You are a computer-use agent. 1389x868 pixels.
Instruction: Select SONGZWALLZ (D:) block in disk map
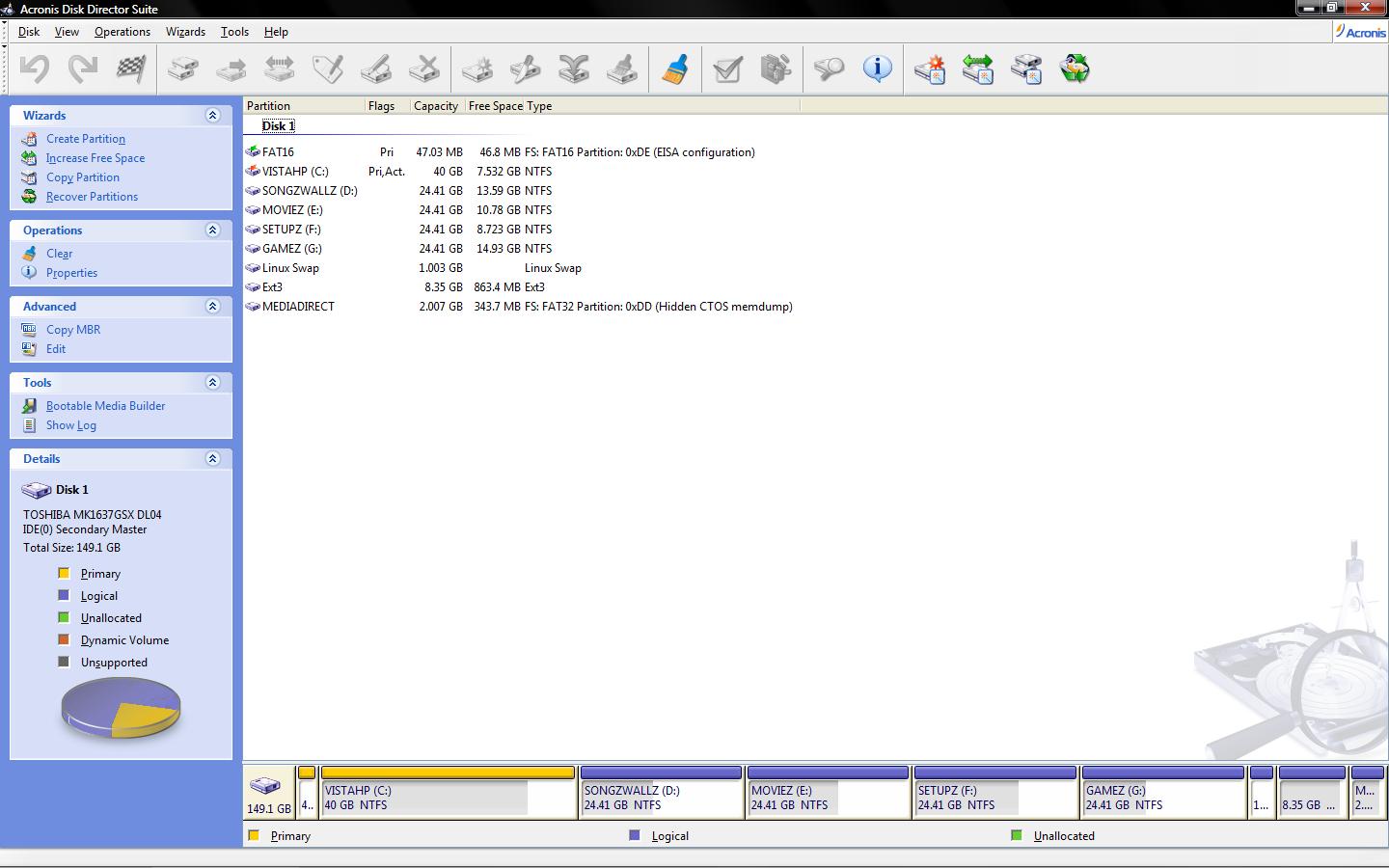coord(661,792)
